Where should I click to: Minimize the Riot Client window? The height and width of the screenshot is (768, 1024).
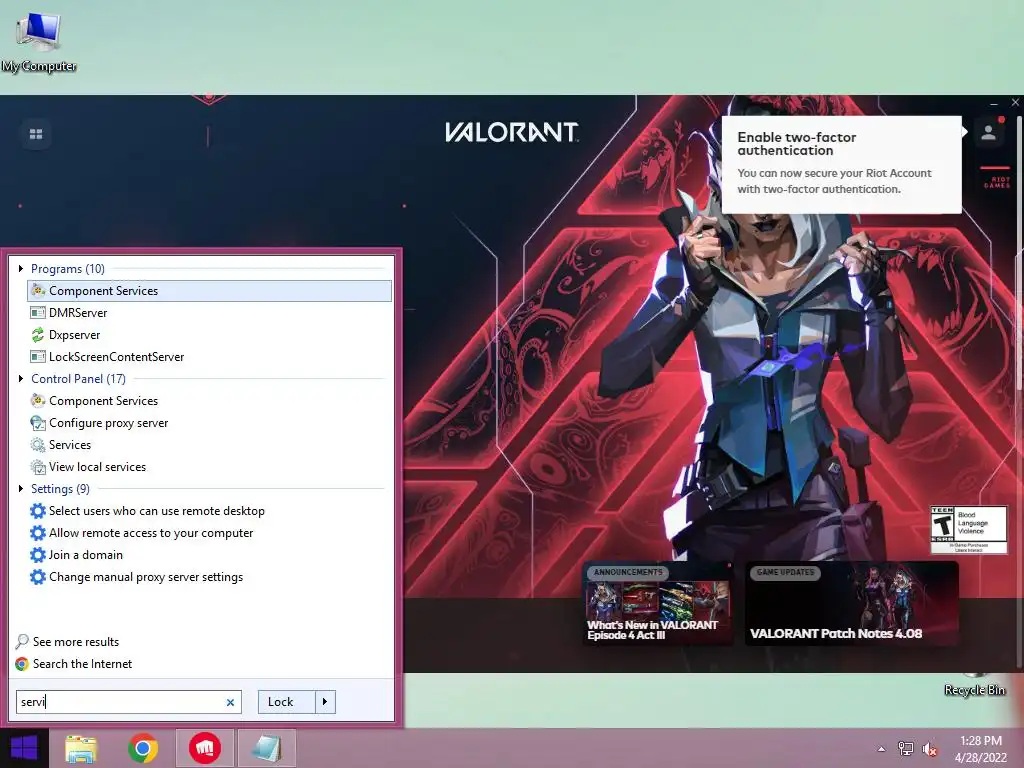(x=994, y=103)
